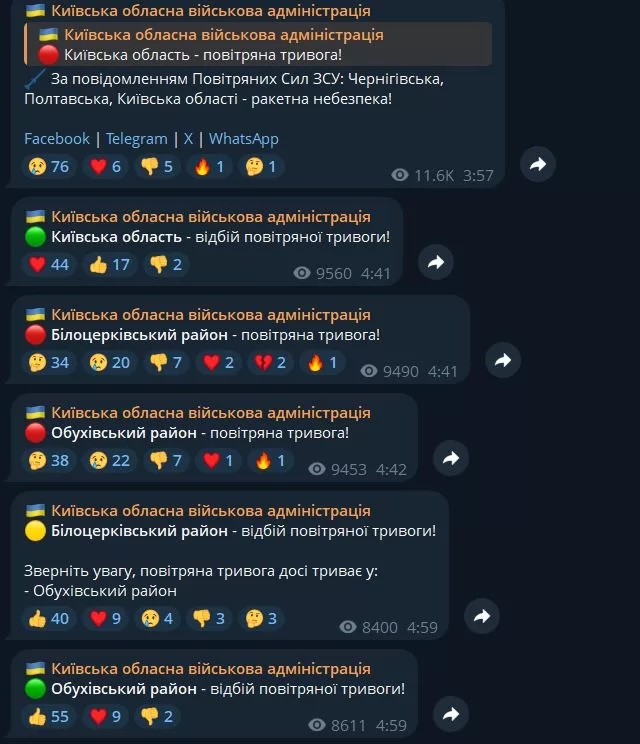The width and height of the screenshot is (640, 744).
Task: Forward the yellow-circle Білоцерківський all-clear message
Action: (x=482, y=616)
